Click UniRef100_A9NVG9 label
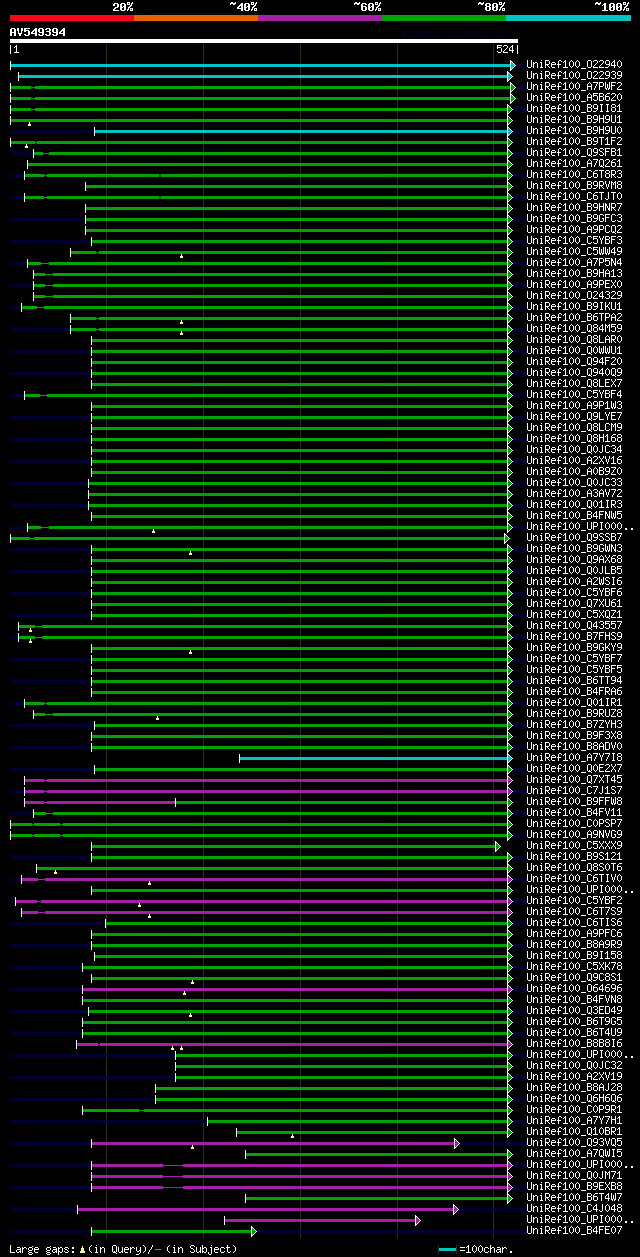The width and height of the screenshot is (640, 1257). [x=574, y=835]
